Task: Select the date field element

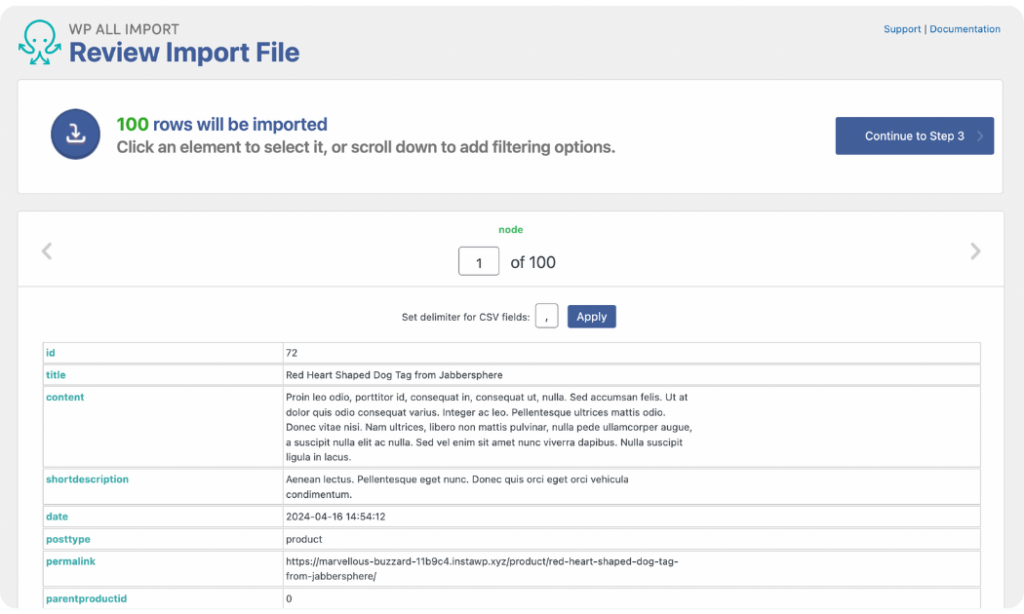Action: (55, 516)
